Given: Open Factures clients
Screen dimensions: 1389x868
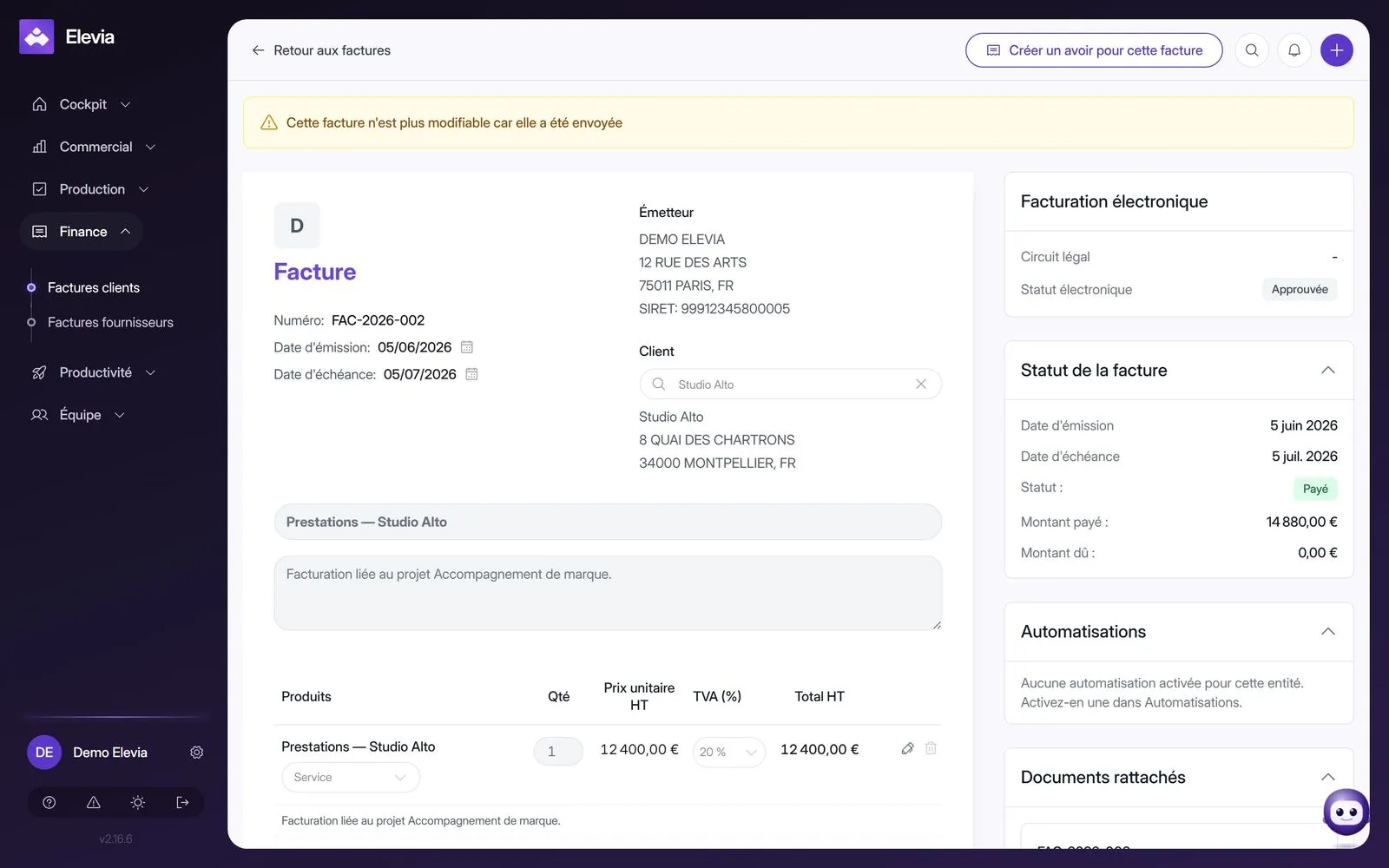Looking at the screenshot, I should pyautogui.click(x=94, y=287).
